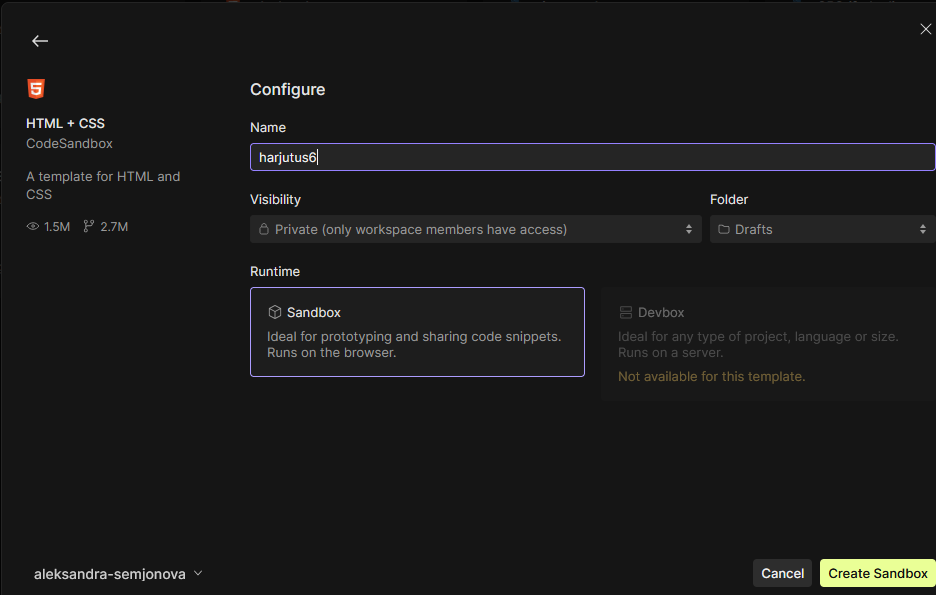Click the "Not available for this template" notice
The image size is (936, 595).
click(x=711, y=377)
